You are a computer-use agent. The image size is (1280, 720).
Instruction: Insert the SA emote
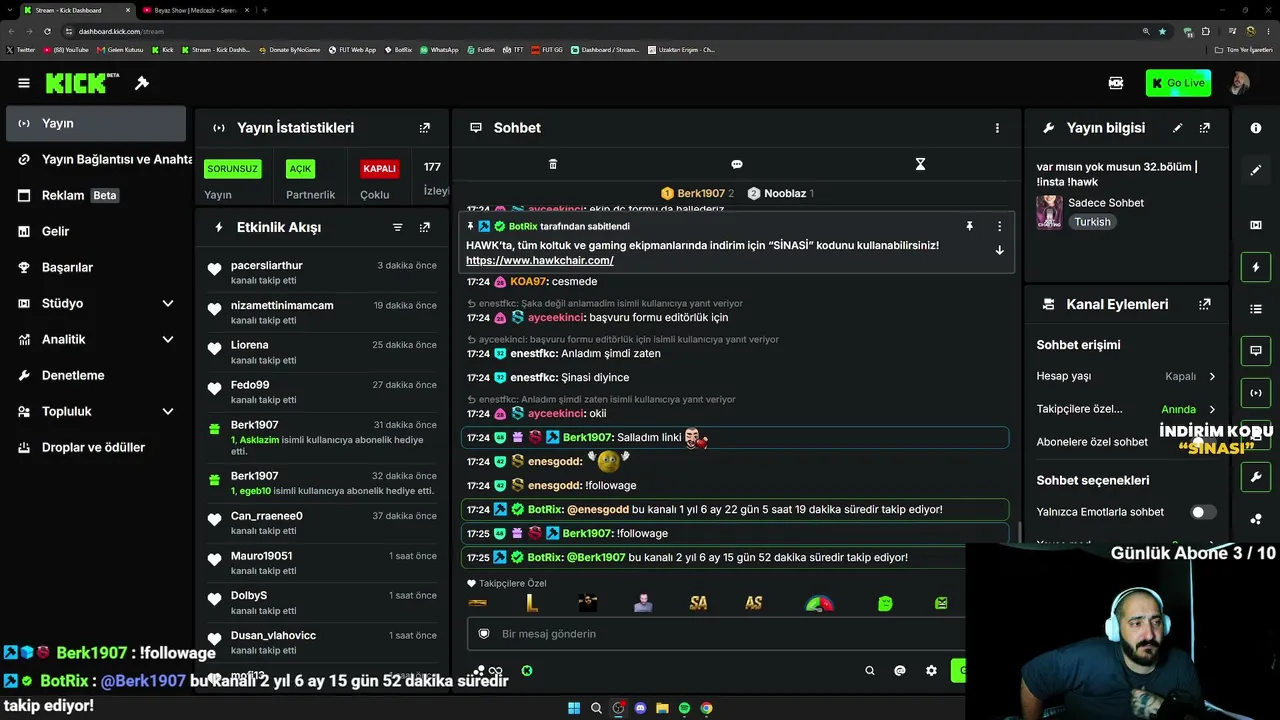[x=698, y=603]
